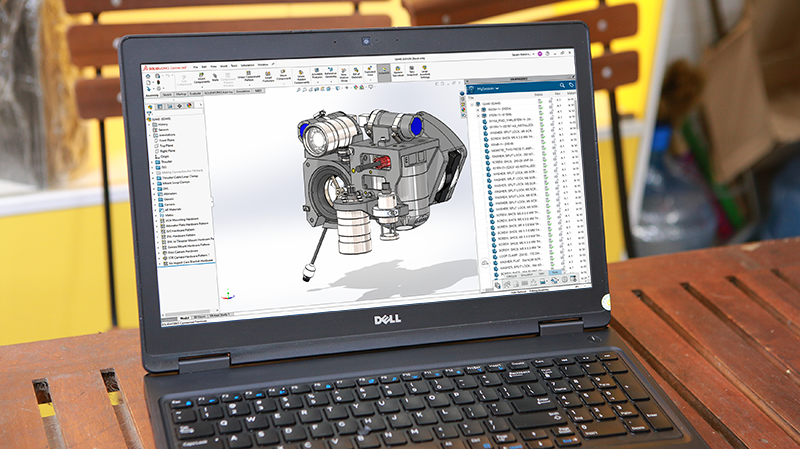This screenshot has height=449, width=800.
Task: Open the search icon in MySession panel
Action: click(x=564, y=85)
